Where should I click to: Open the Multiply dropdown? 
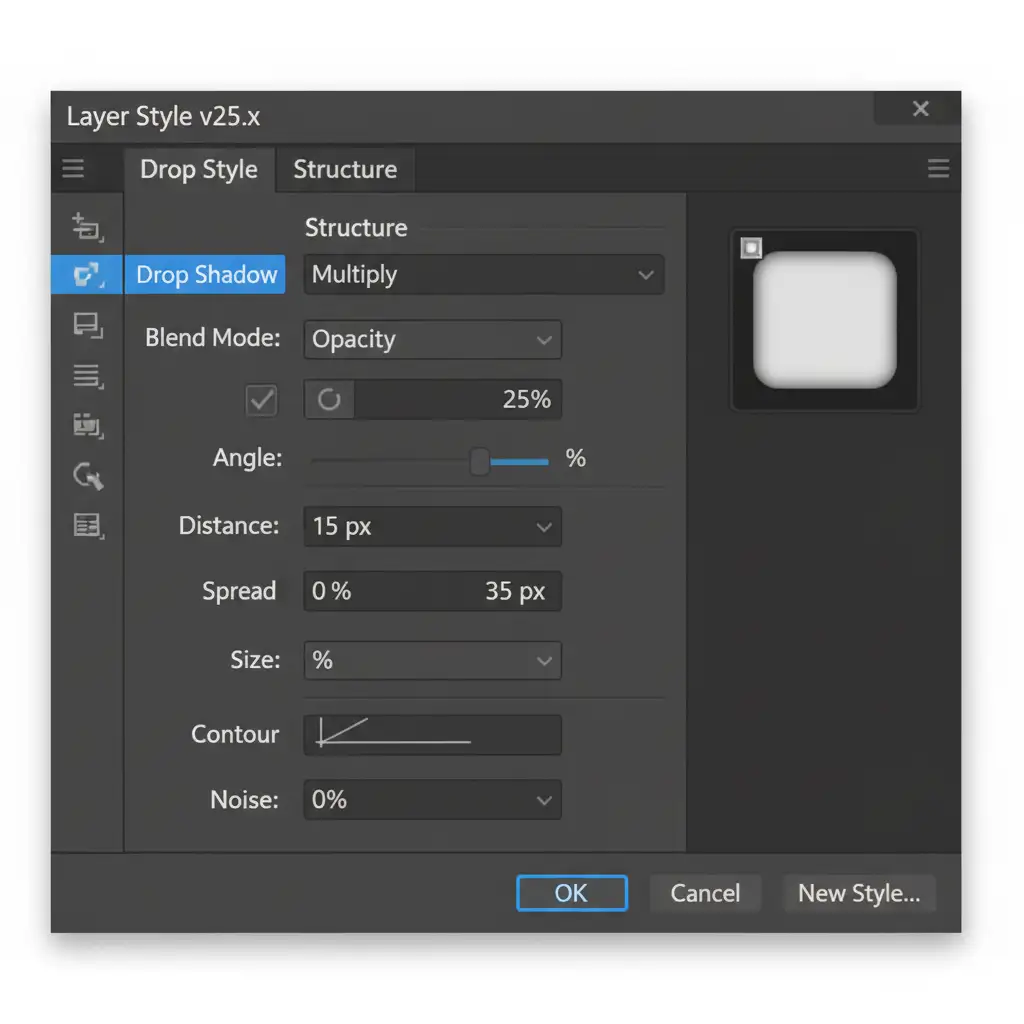[x=483, y=275]
